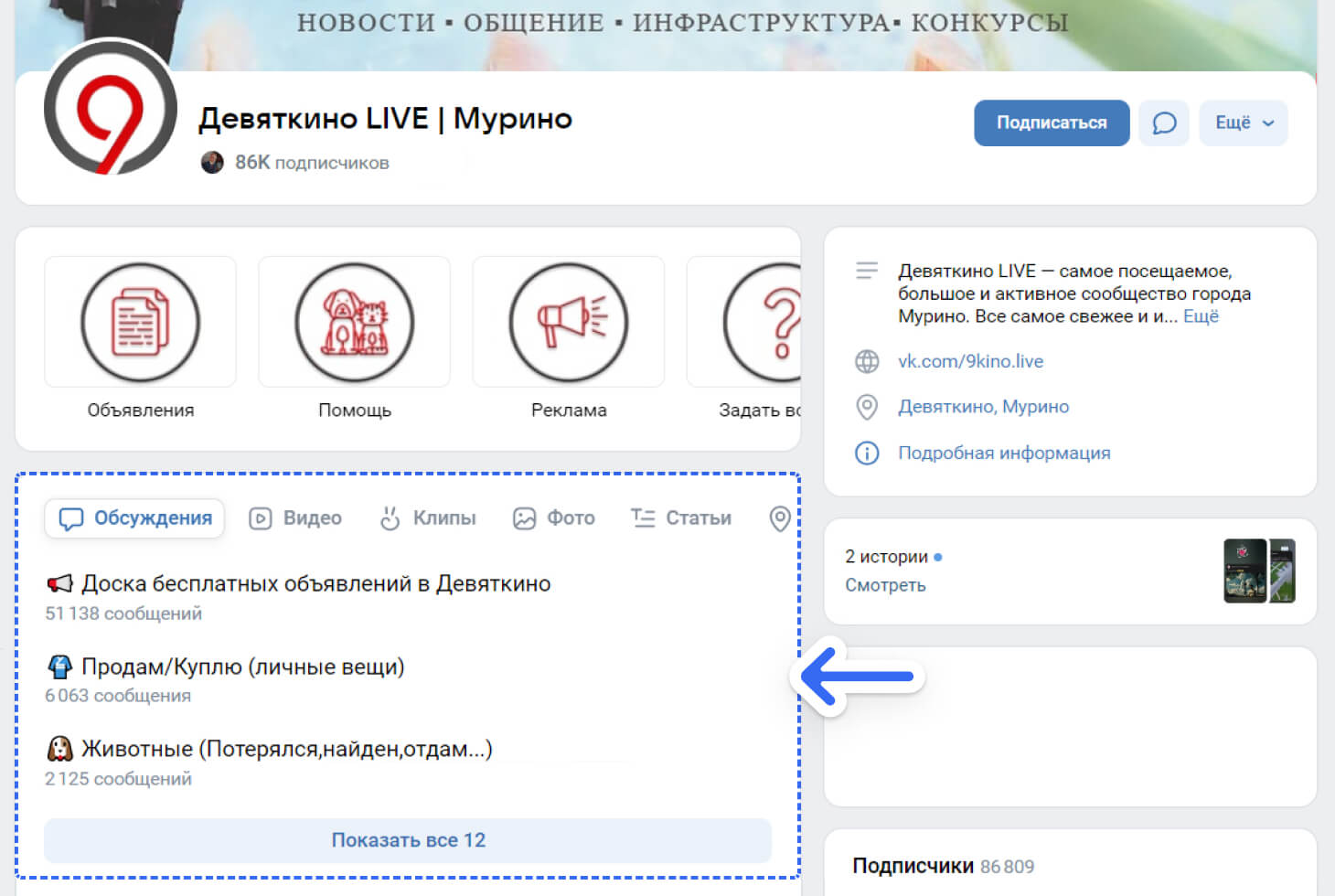Open the Задать вопрос question-mark icon

763,322
